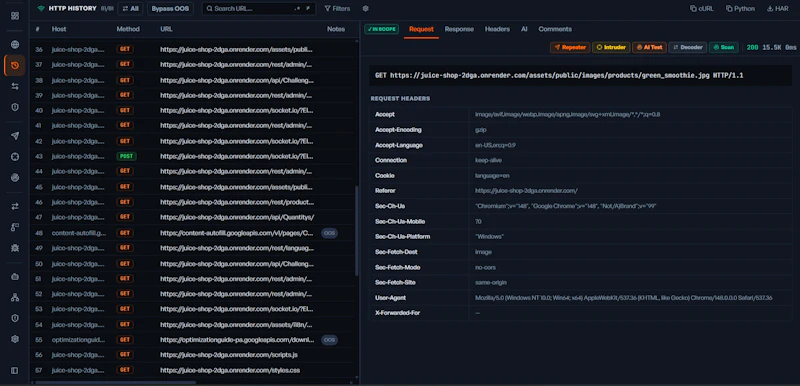
Task: Open the Decoder button
Action: [x=688, y=47]
